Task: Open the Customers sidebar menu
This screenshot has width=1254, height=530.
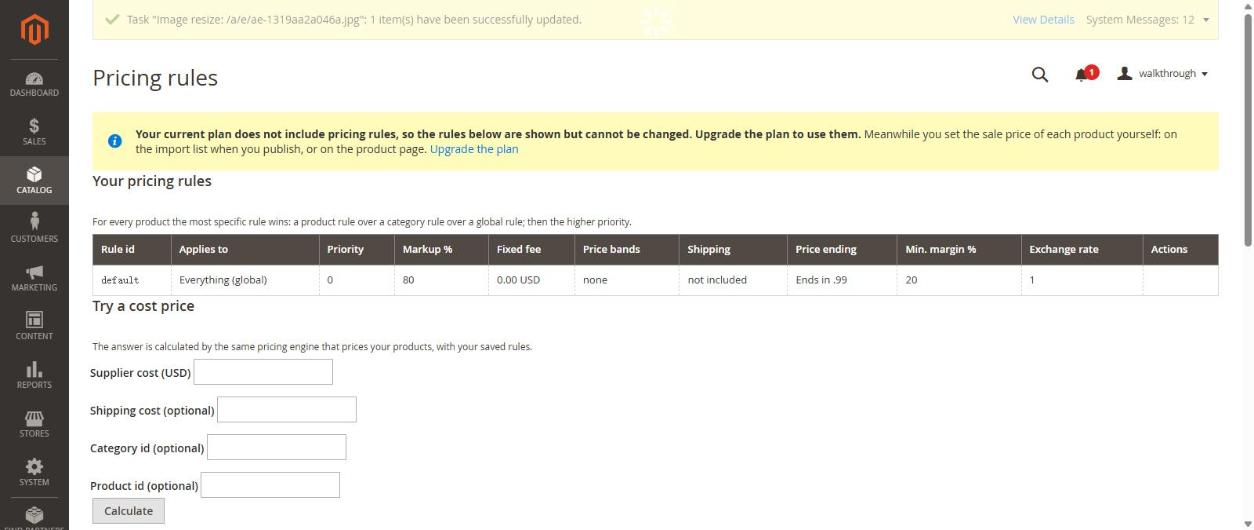Action: (x=34, y=228)
